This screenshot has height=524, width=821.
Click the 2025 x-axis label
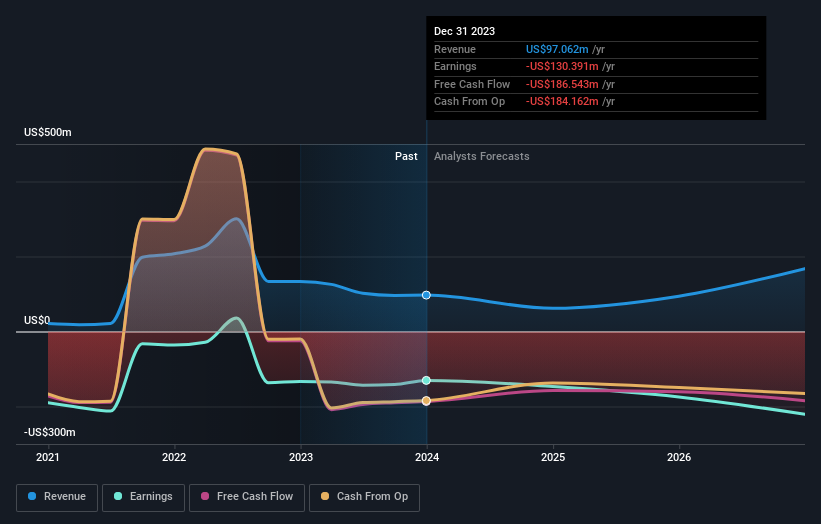pos(553,457)
